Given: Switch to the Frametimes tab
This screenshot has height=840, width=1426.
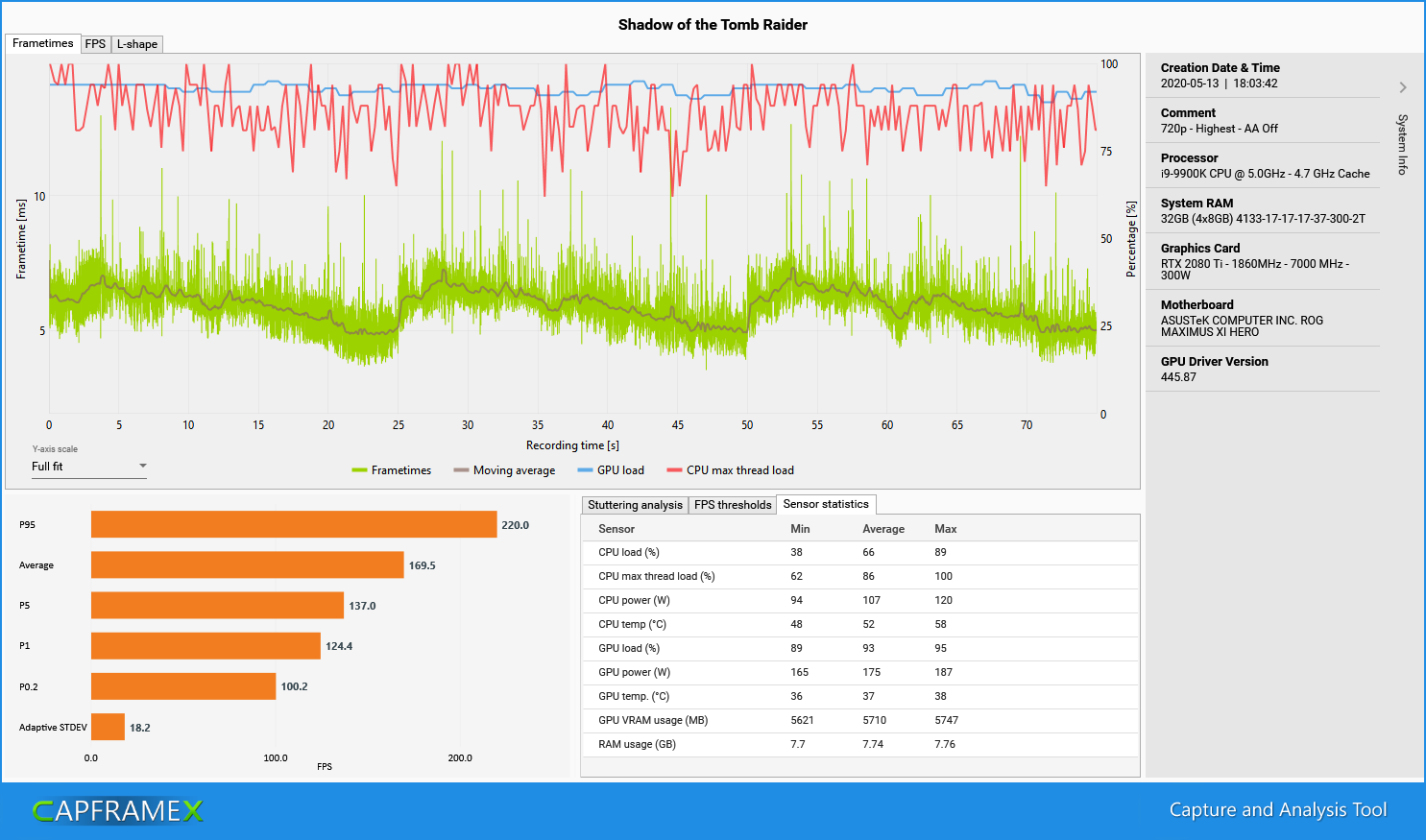Looking at the screenshot, I should 42,43.
